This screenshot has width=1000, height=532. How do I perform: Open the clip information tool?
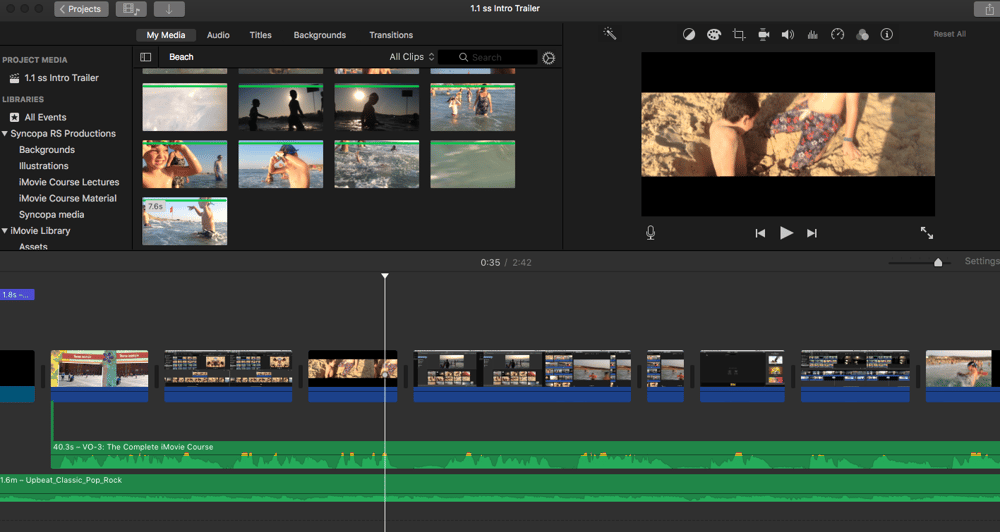click(886, 34)
